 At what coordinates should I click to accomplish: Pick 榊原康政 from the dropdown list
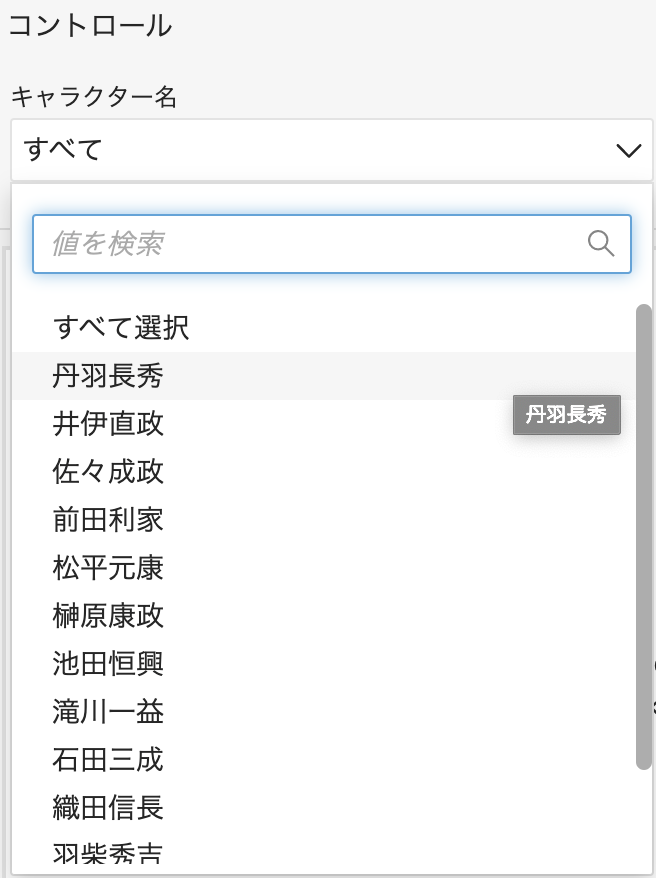coord(324,616)
